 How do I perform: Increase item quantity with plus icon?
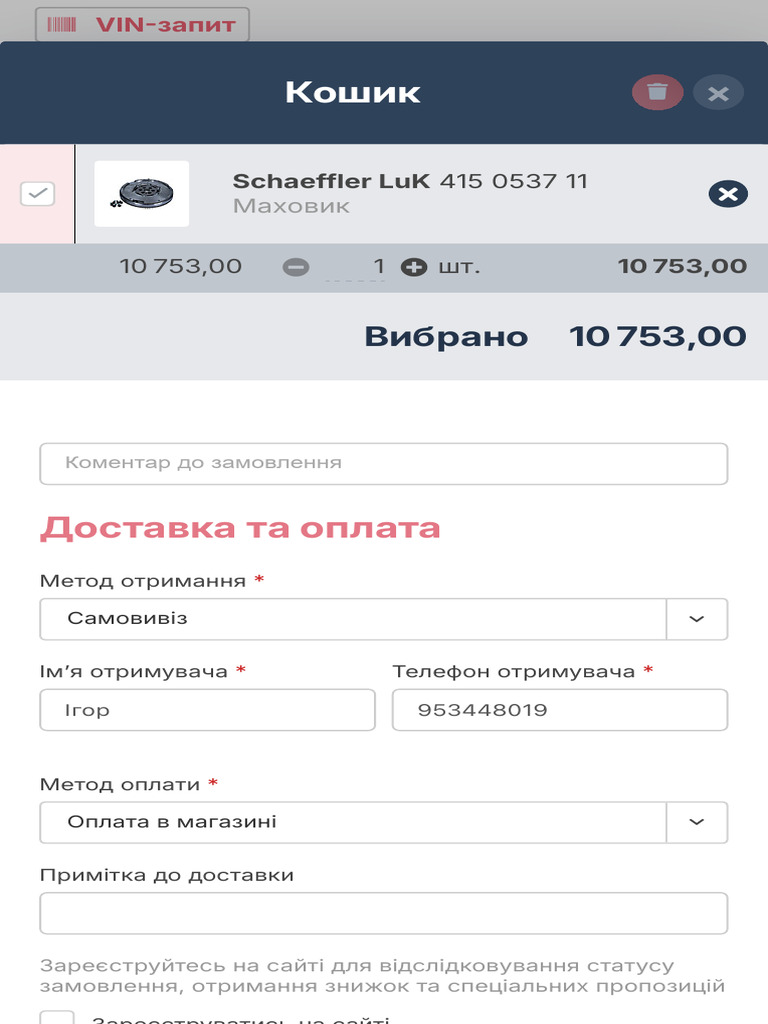tap(414, 267)
